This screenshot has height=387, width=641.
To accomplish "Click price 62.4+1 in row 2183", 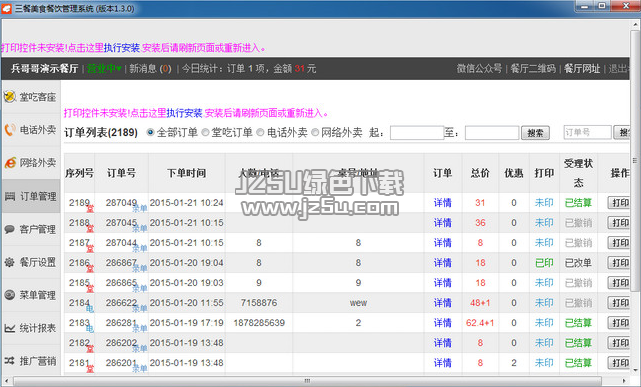I will coord(480,323).
